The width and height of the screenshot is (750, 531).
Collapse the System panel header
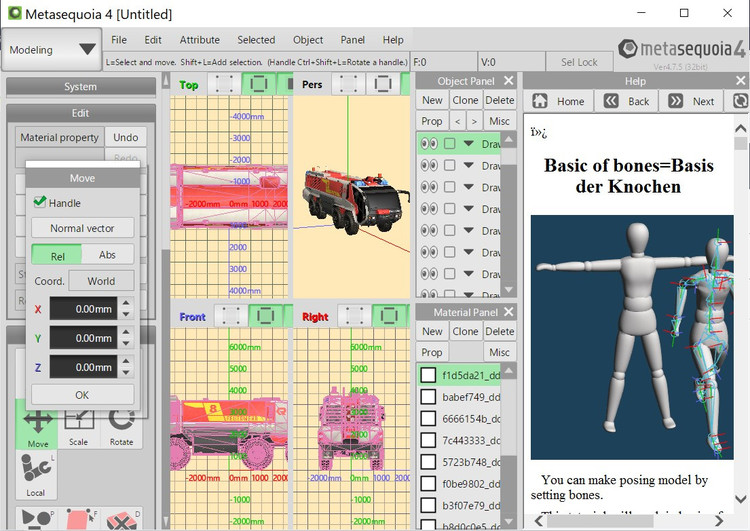pos(80,87)
